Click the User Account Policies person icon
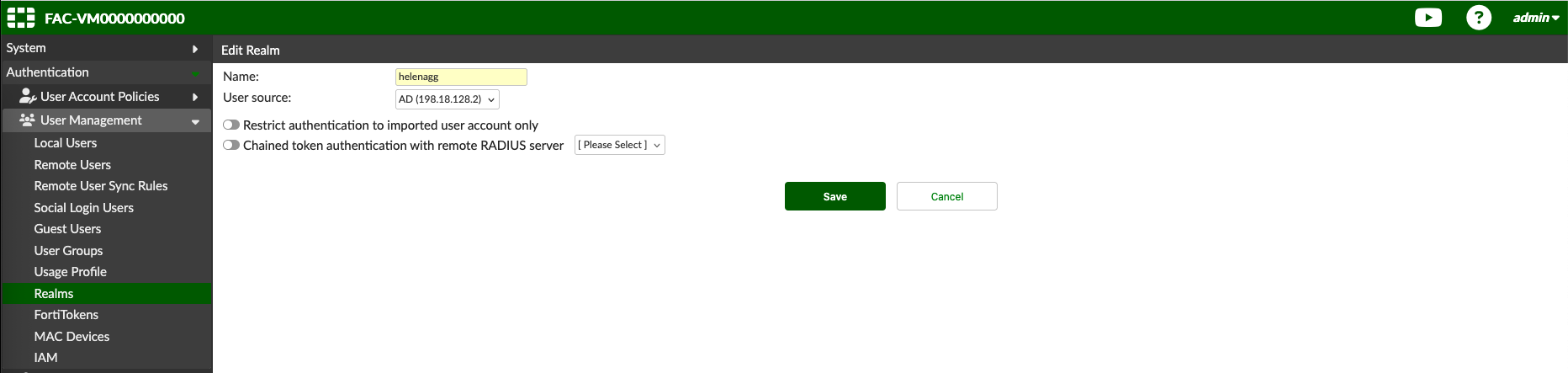The height and width of the screenshot is (373, 1568). (x=28, y=96)
